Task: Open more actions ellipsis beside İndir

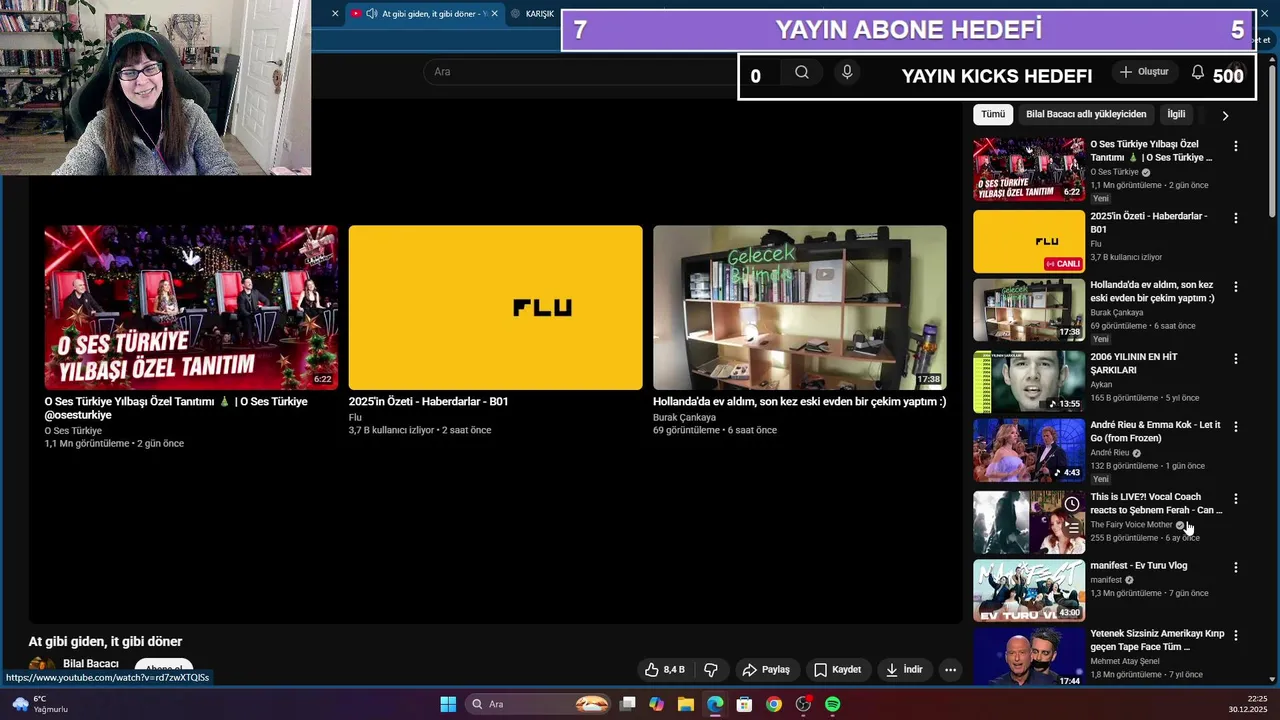Action: [951, 670]
